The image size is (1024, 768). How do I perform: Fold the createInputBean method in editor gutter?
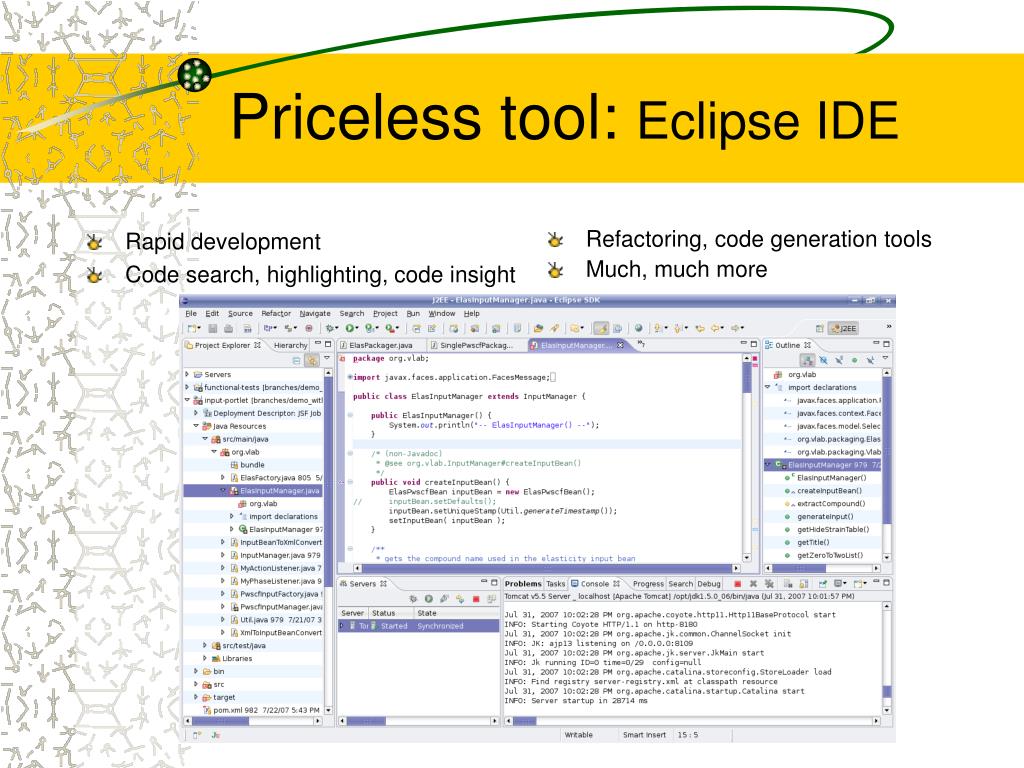coord(350,482)
